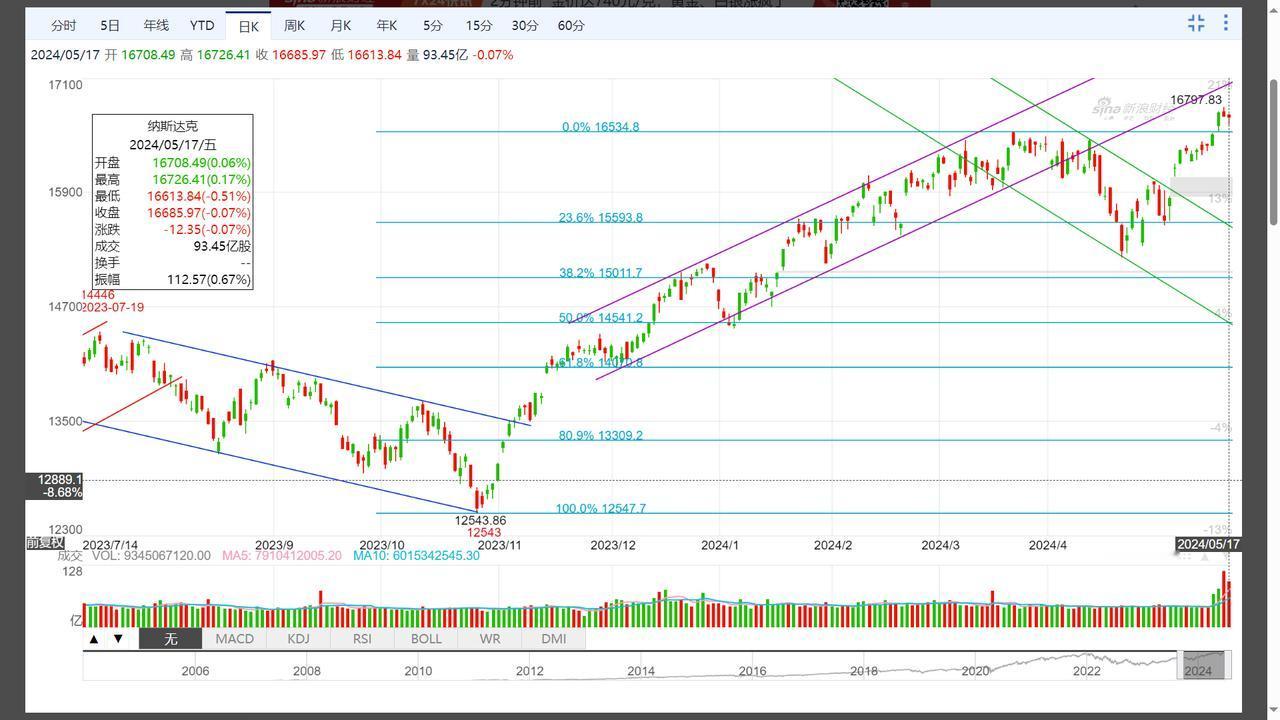Select the 无 no-indicator option

pyautogui.click(x=171, y=638)
